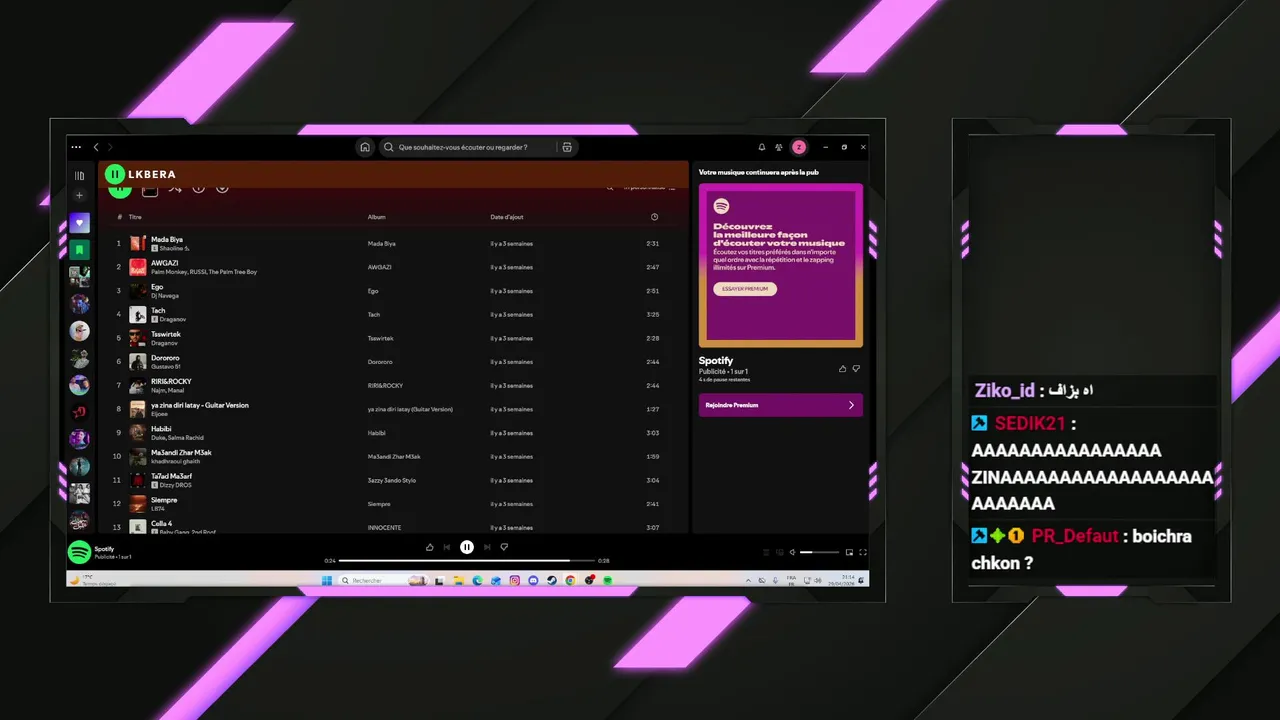The width and height of the screenshot is (1280, 720).
Task: Go back with the left arrow
Action: pyautogui.click(x=96, y=147)
